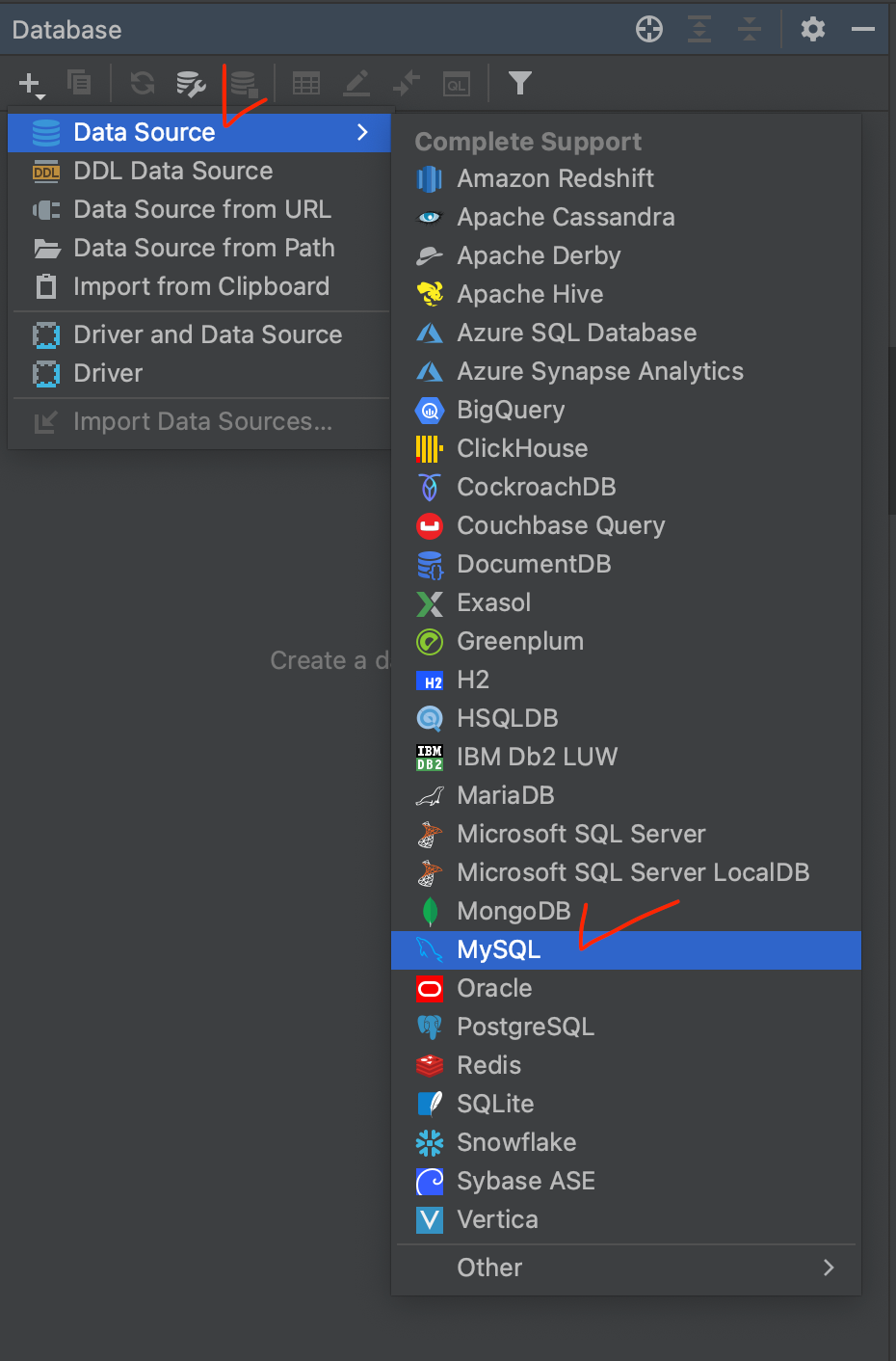
Task: Click the Select Opened File target icon
Action: (x=649, y=29)
